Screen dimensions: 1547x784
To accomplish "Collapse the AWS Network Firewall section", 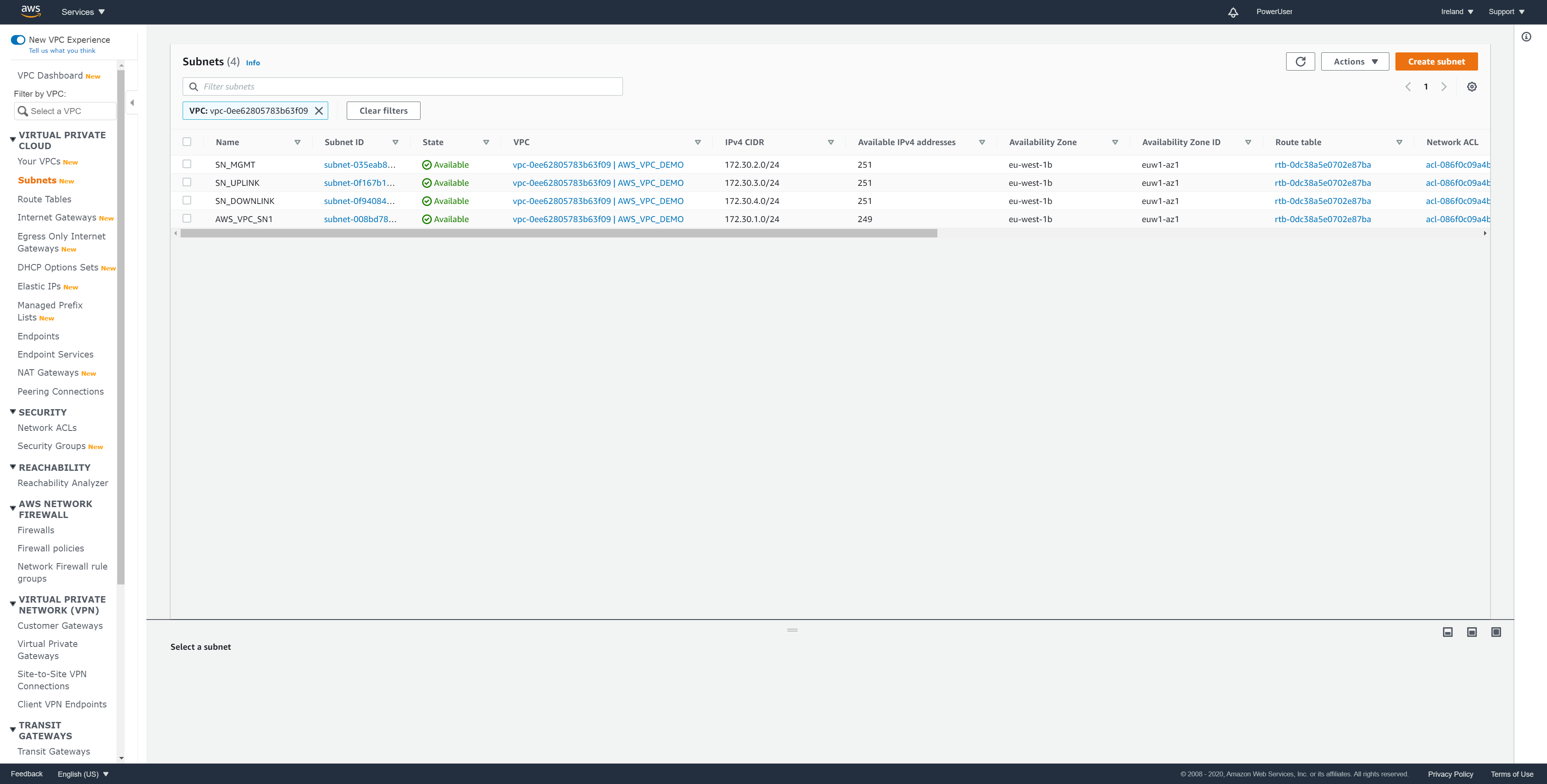I will 12,508.
